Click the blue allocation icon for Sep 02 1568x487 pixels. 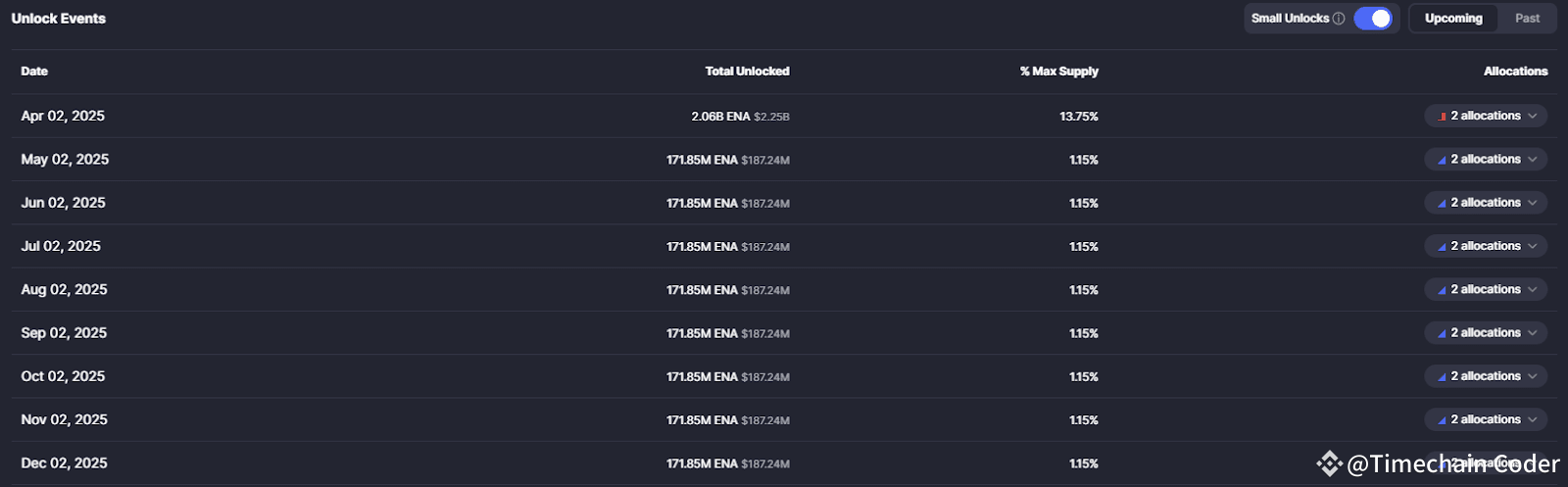click(1443, 334)
